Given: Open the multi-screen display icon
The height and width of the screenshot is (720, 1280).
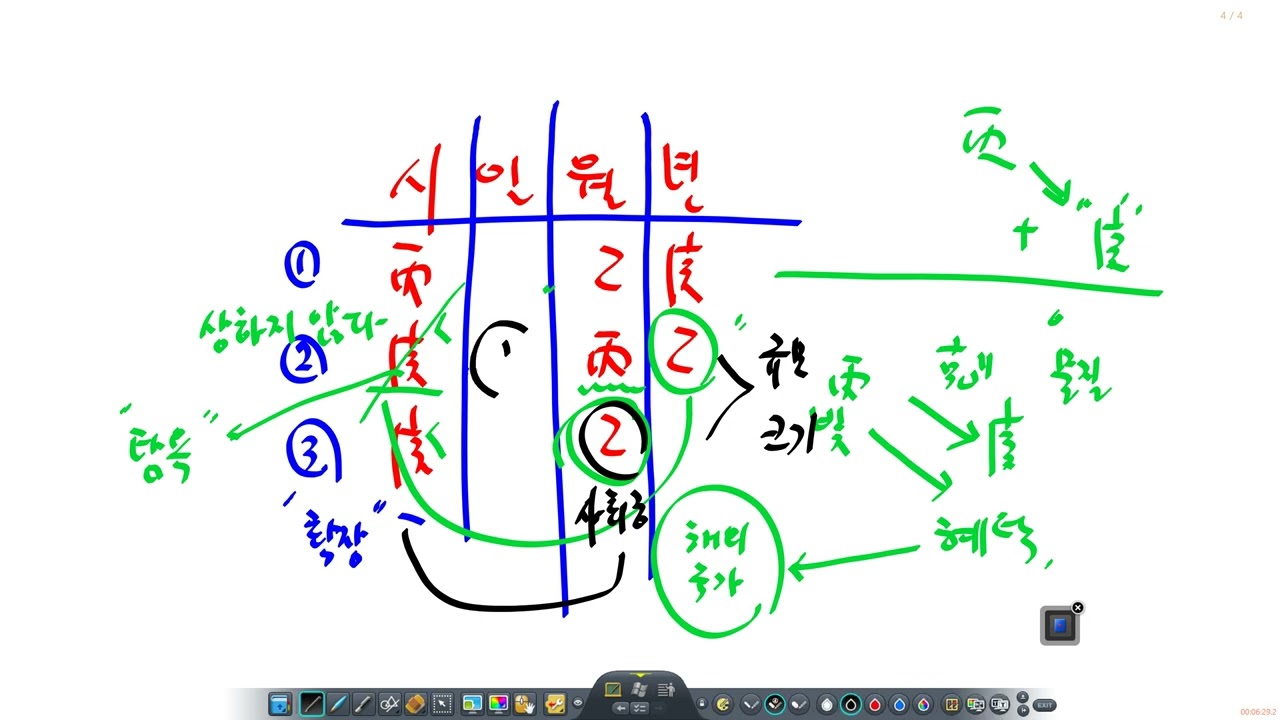Looking at the screenshot, I should tap(976, 704).
